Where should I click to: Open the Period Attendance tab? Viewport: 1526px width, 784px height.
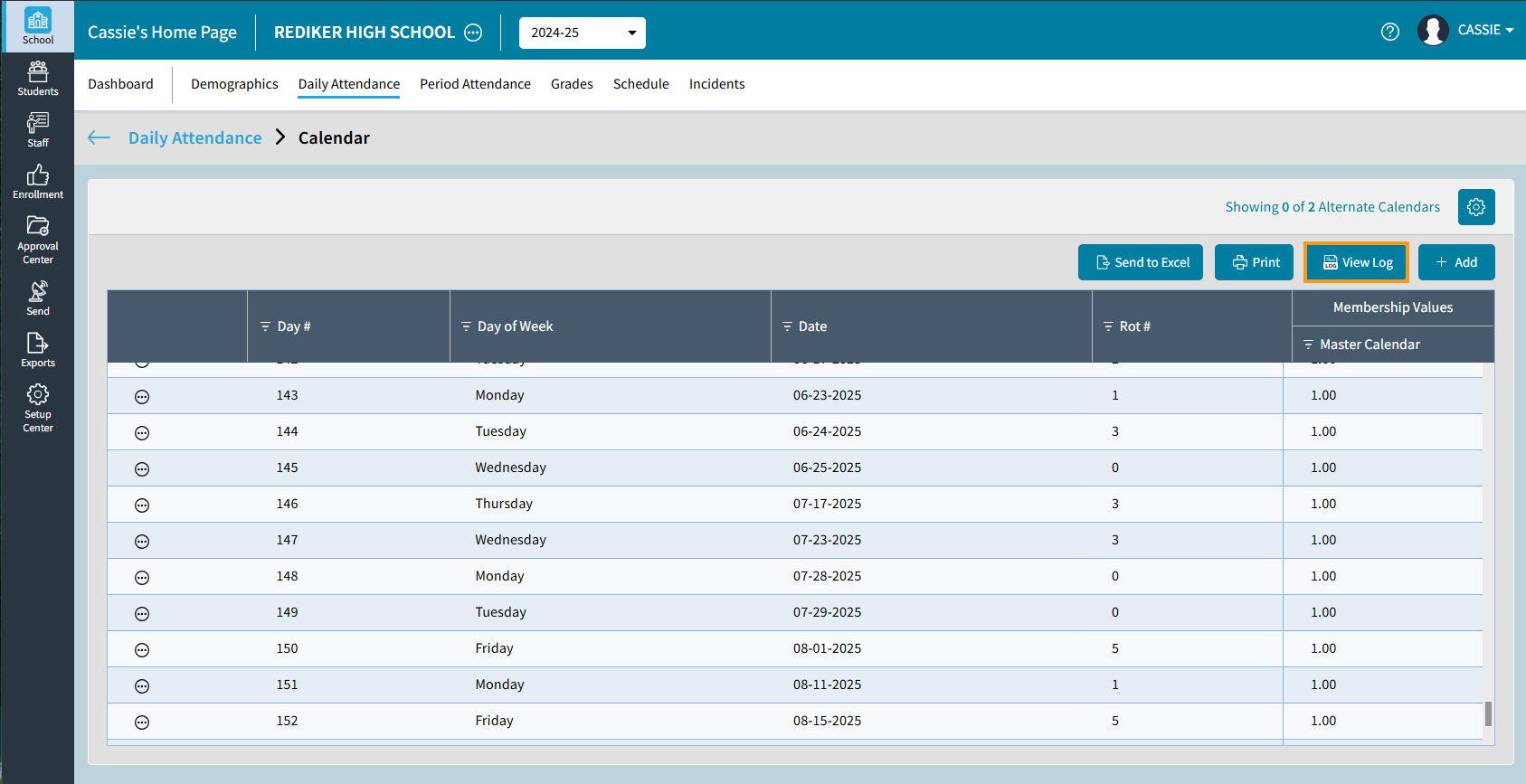pos(475,84)
